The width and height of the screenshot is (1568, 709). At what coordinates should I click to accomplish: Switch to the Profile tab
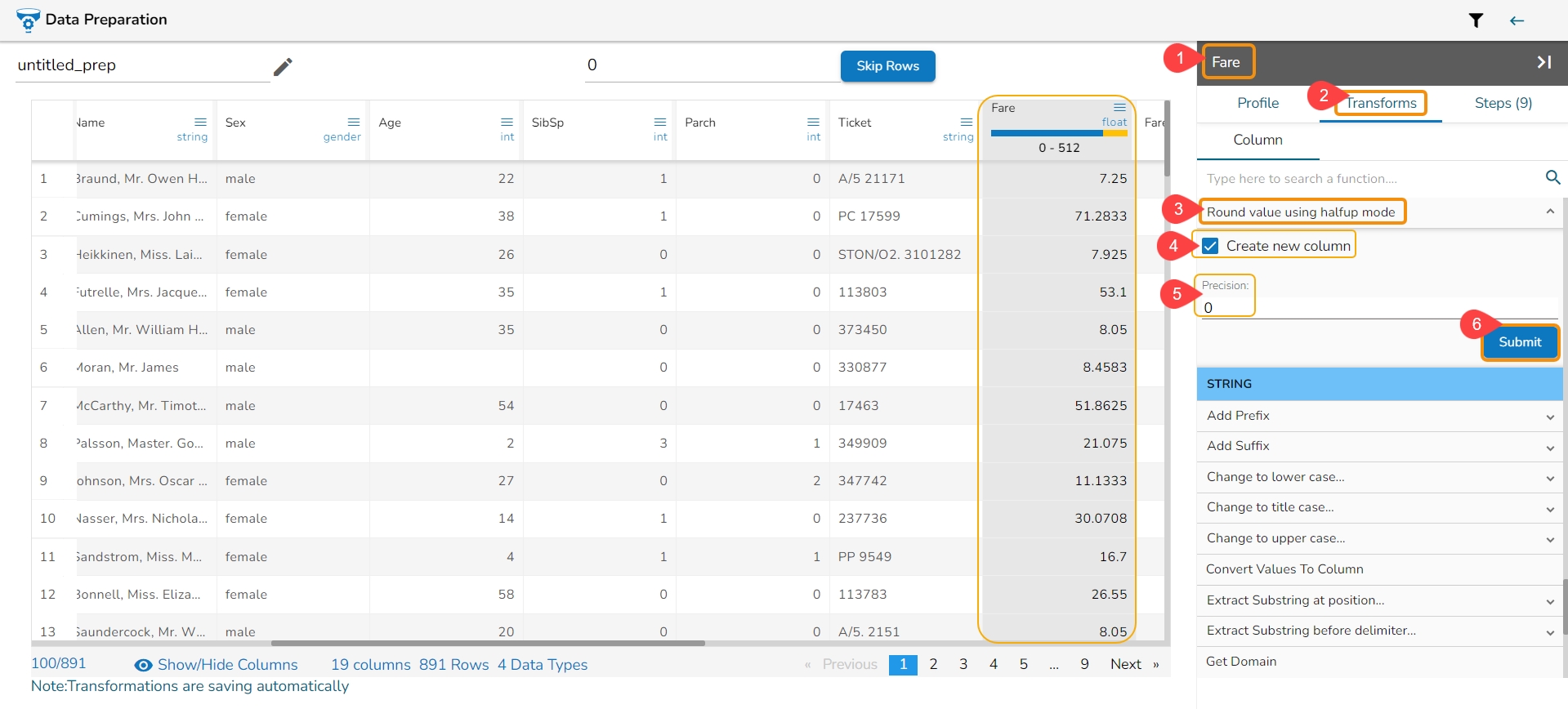(x=1258, y=103)
